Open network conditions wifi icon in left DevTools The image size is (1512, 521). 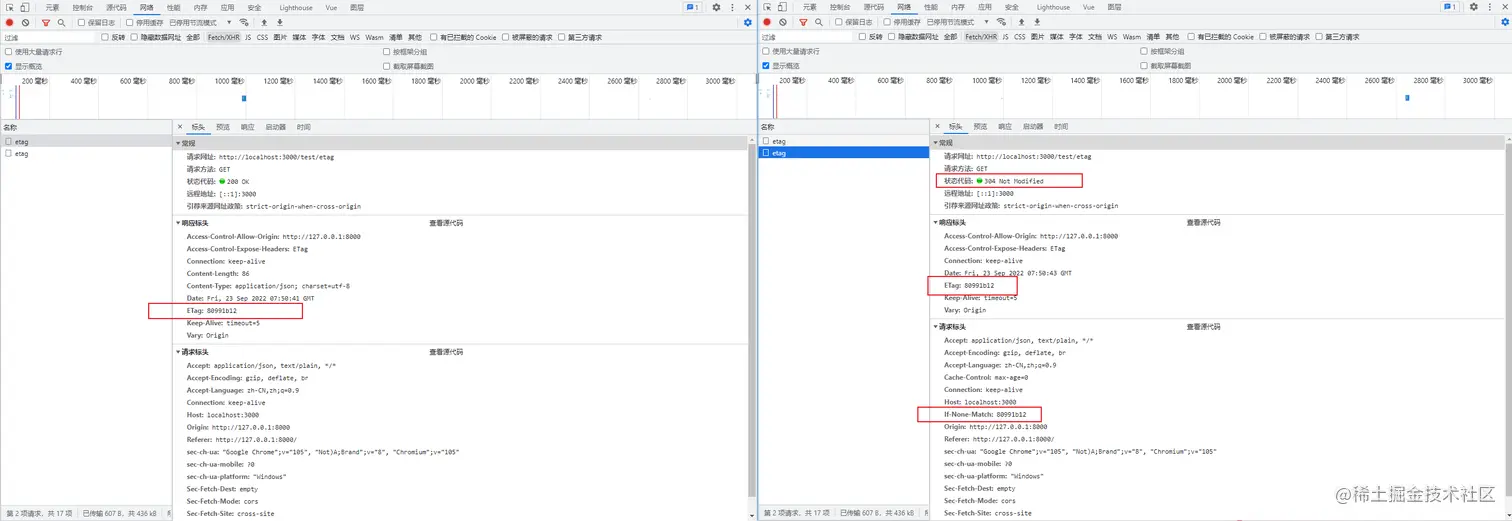pos(245,22)
